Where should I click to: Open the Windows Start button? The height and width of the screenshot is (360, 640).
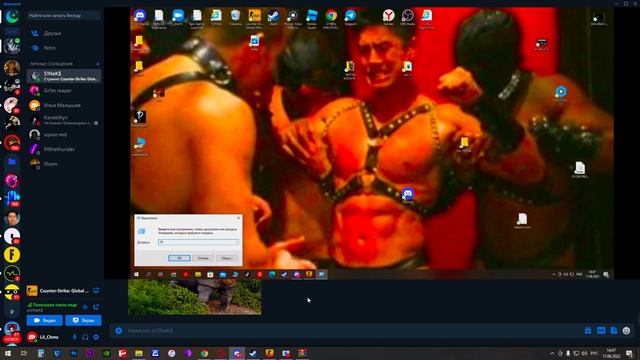pos(7,353)
